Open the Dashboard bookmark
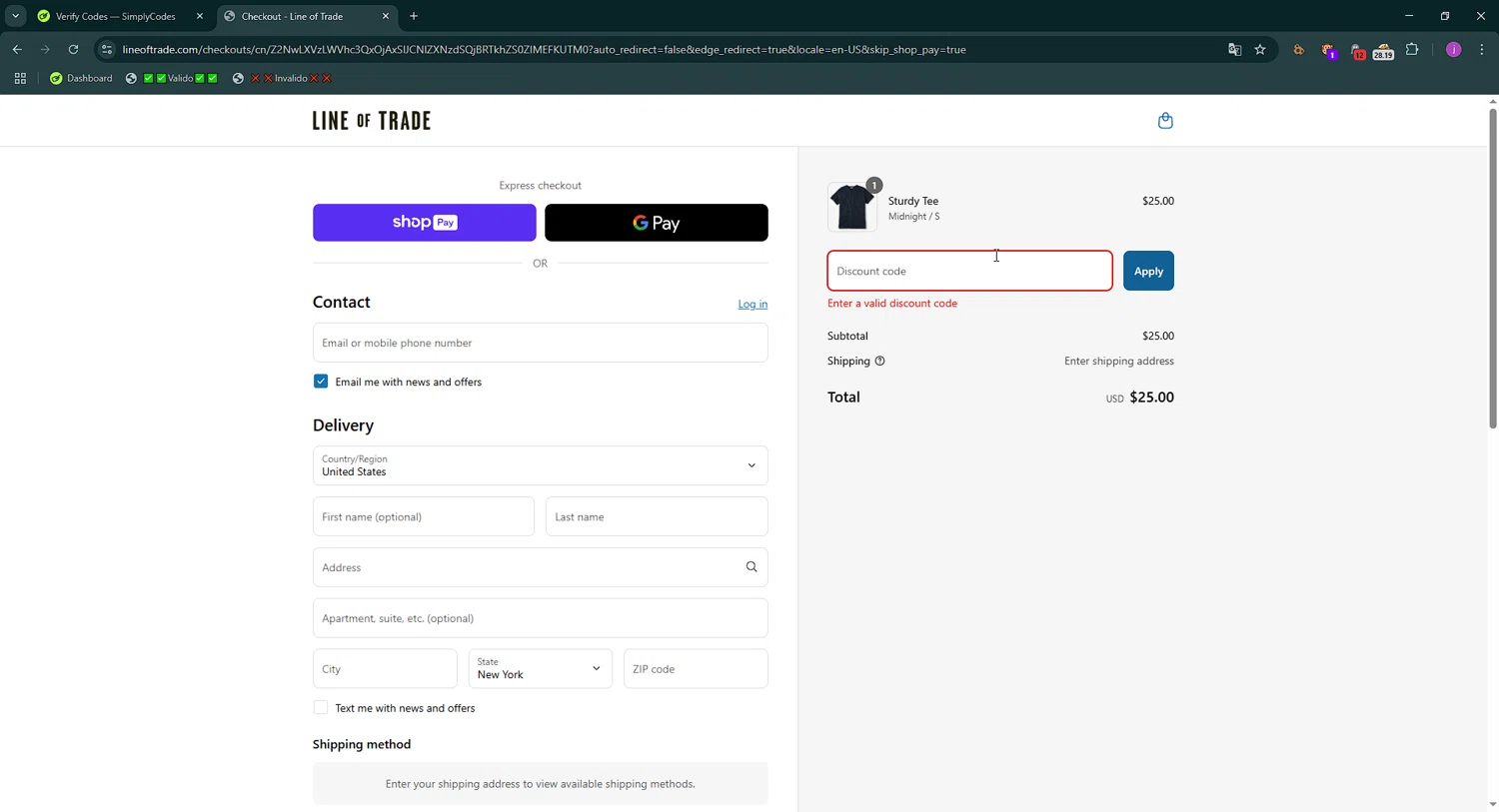Screen dimensions: 1499x812 pos(81,78)
